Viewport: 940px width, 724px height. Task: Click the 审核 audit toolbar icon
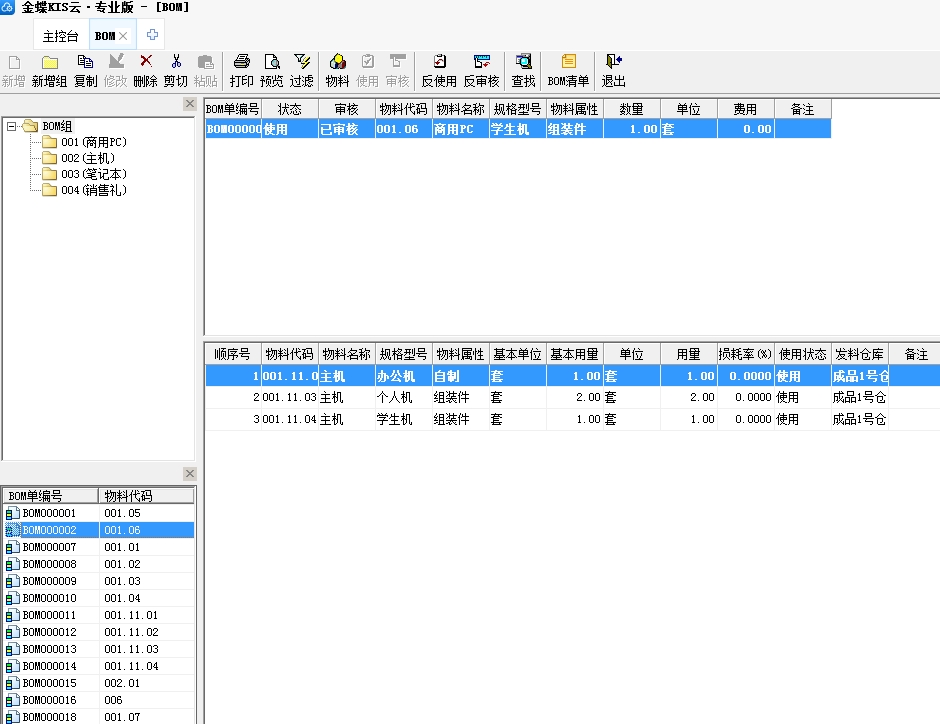397,70
